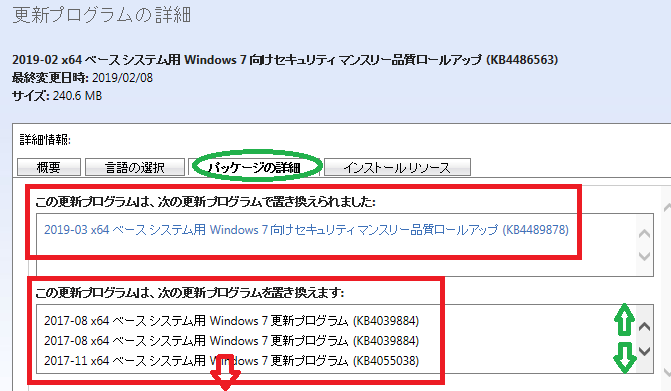
Task: Click the 次の更新プログラムを置き換えます heading
Action: (190, 293)
